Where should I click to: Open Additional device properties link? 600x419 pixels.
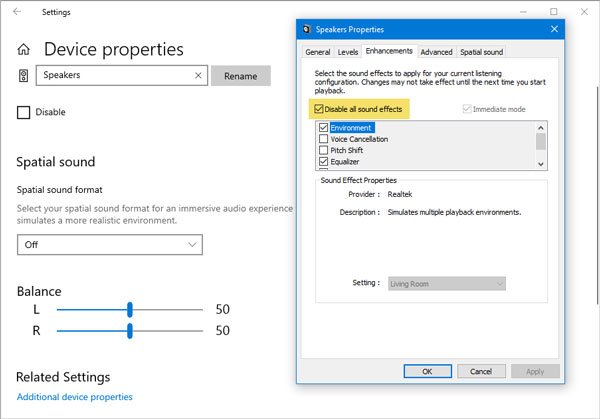74,397
